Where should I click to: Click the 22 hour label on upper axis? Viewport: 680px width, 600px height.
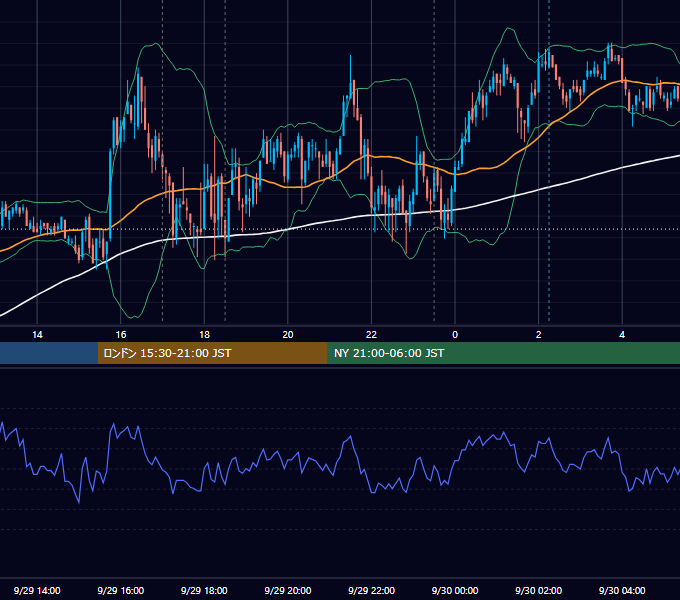click(x=371, y=335)
